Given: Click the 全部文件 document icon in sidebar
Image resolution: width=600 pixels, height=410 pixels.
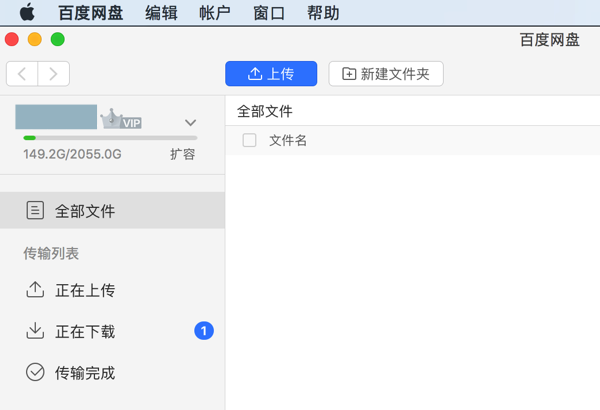Looking at the screenshot, I should pos(35,211).
